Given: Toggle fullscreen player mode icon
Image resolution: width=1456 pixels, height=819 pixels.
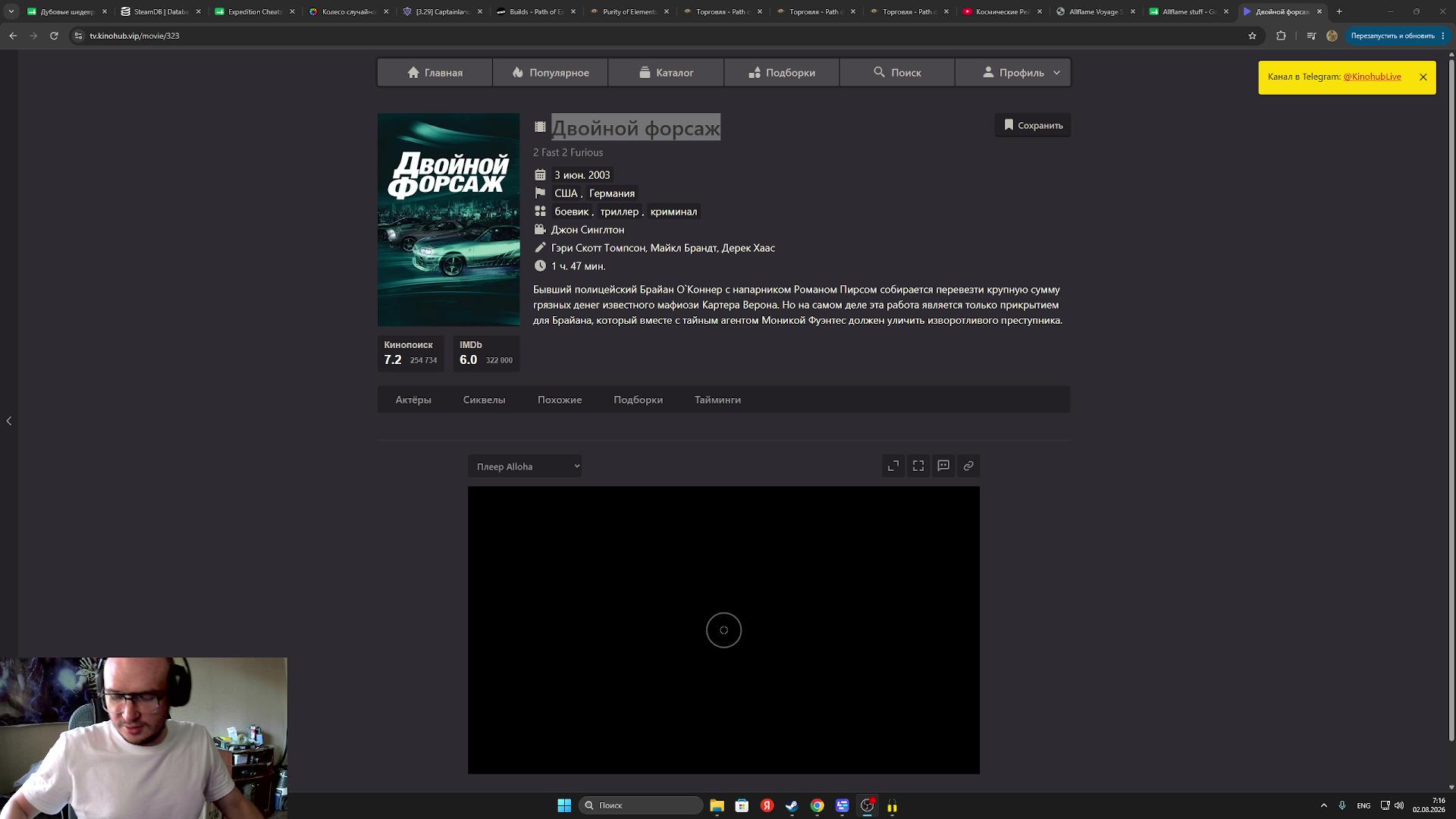Looking at the screenshot, I should [918, 466].
